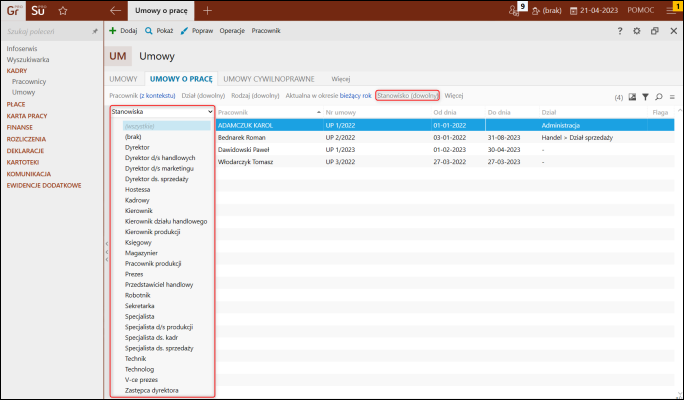The width and height of the screenshot is (684, 400).
Task: Select Zastępca dyrektora position
Action: tap(151, 390)
